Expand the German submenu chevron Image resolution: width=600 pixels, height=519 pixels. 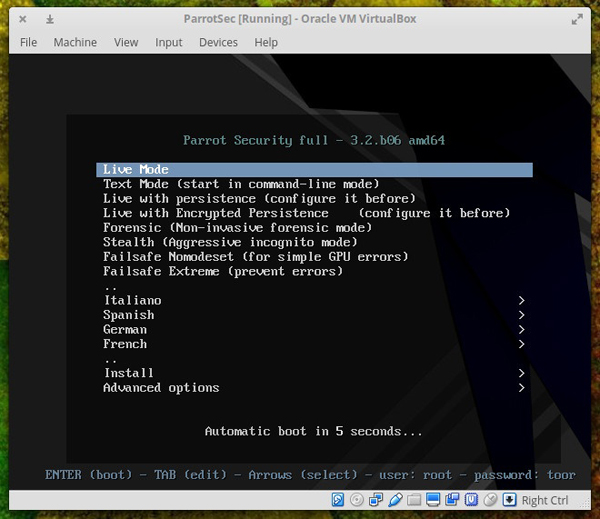coord(521,330)
